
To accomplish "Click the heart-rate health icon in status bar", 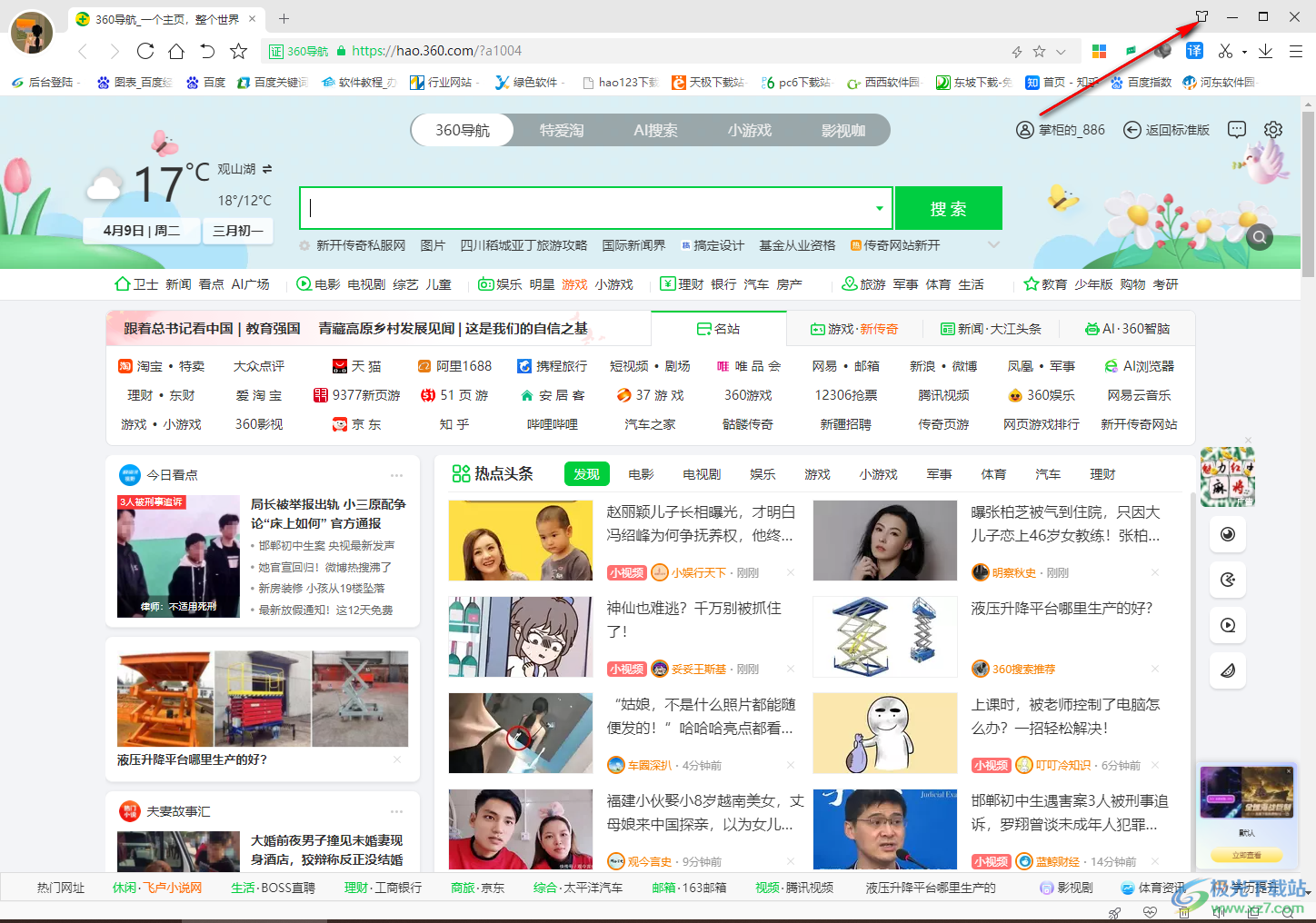I will [x=1150, y=912].
